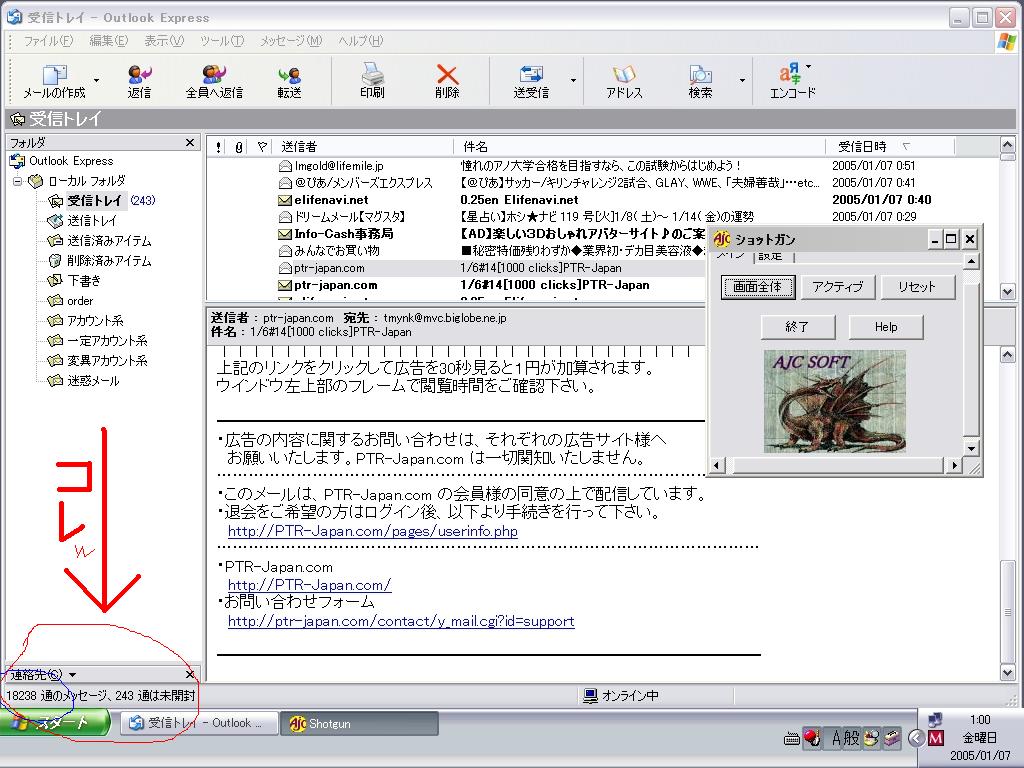Click the http://PTR-Japan.com/ link
1024x768 pixels.
pyautogui.click(x=310, y=585)
